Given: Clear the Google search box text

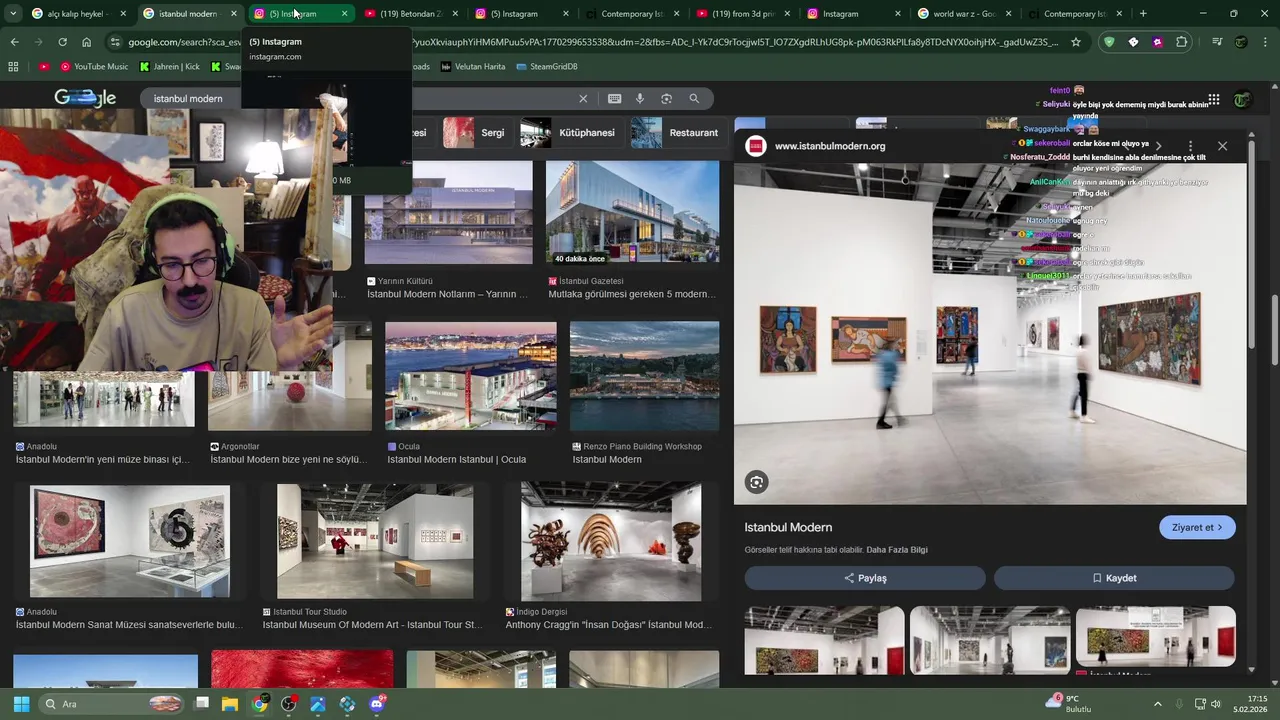Looking at the screenshot, I should coord(583,99).
